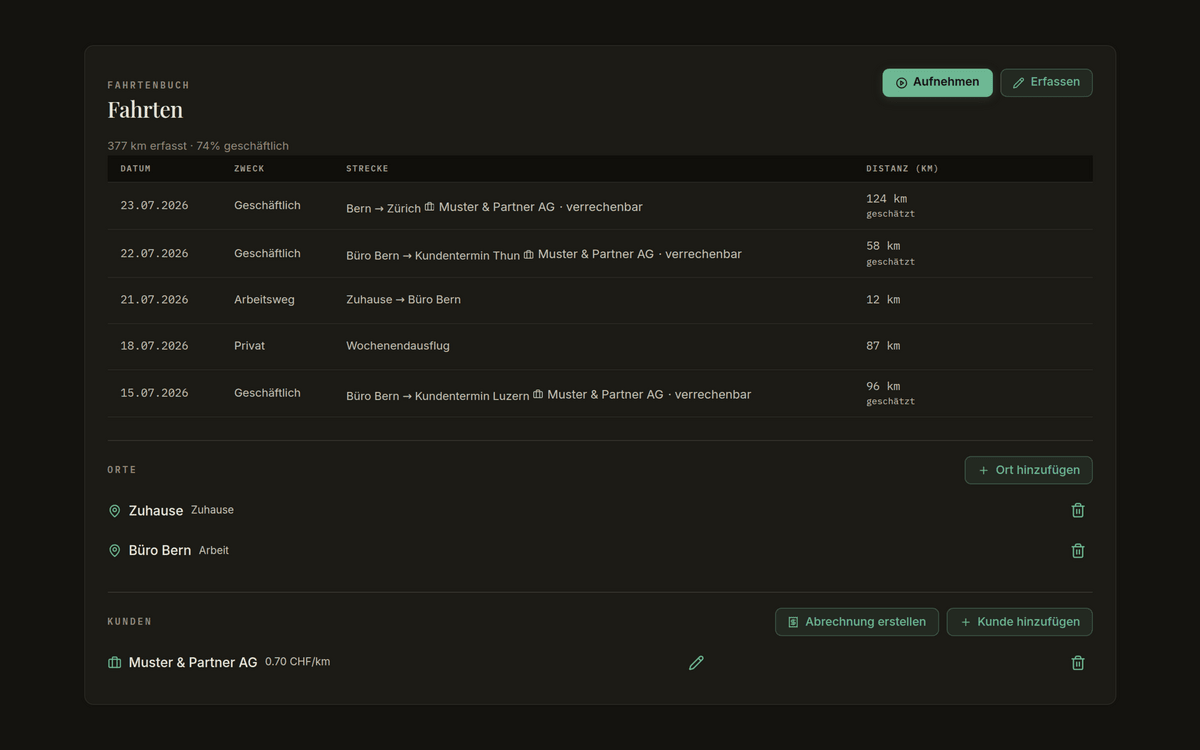Click the pin icon beside Zuhause

point(114,511)
